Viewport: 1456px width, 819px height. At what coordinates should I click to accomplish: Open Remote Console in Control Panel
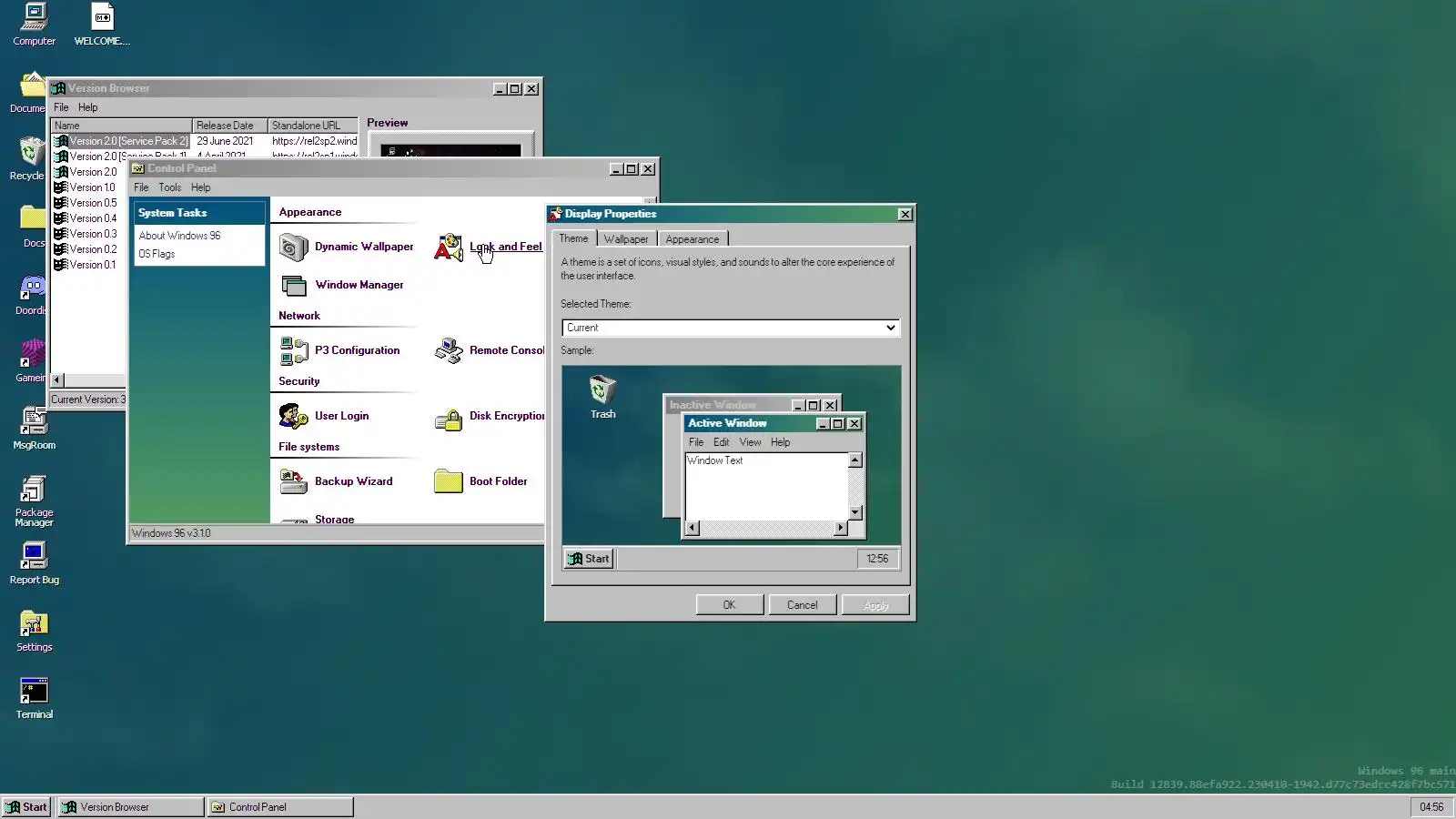tap(489, 350)
